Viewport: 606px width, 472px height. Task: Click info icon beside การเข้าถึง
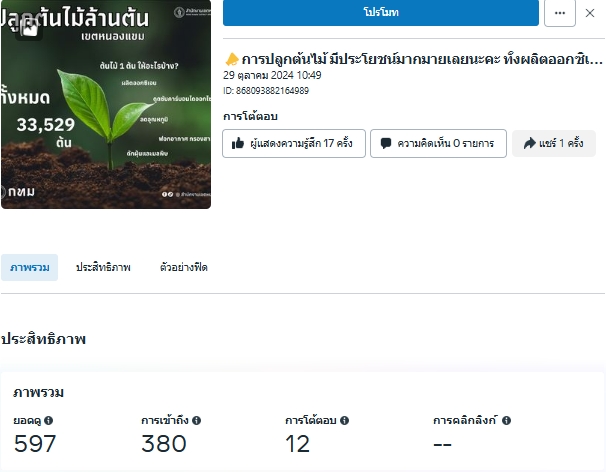pyautogui.click(x=196, y=421)
